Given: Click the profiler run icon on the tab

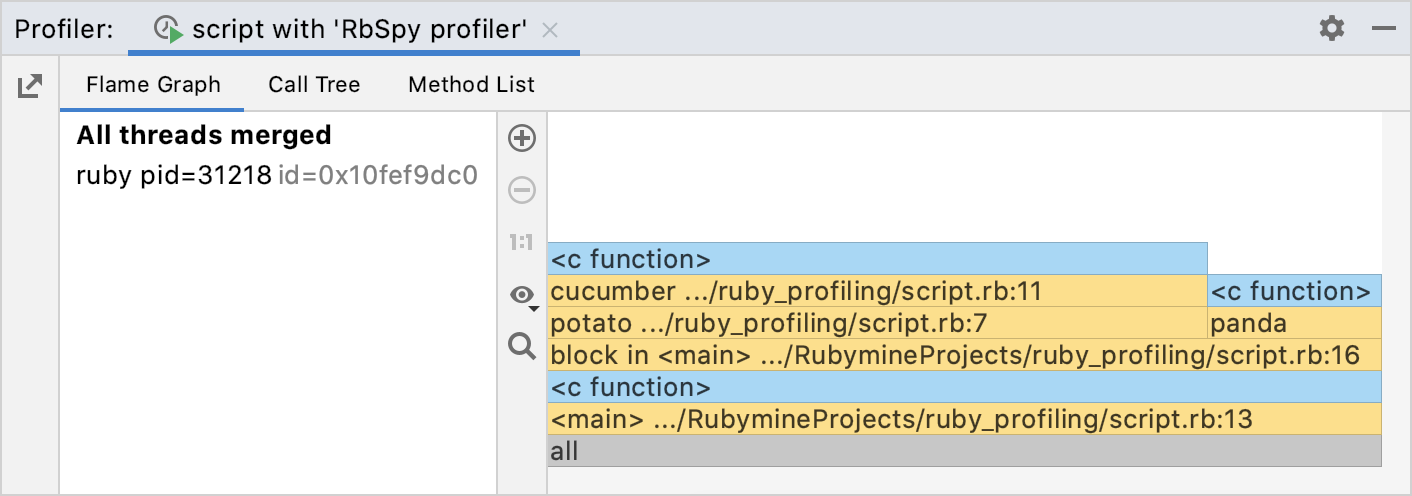Looking at the screenshot, I should click(x=168, y=30).
